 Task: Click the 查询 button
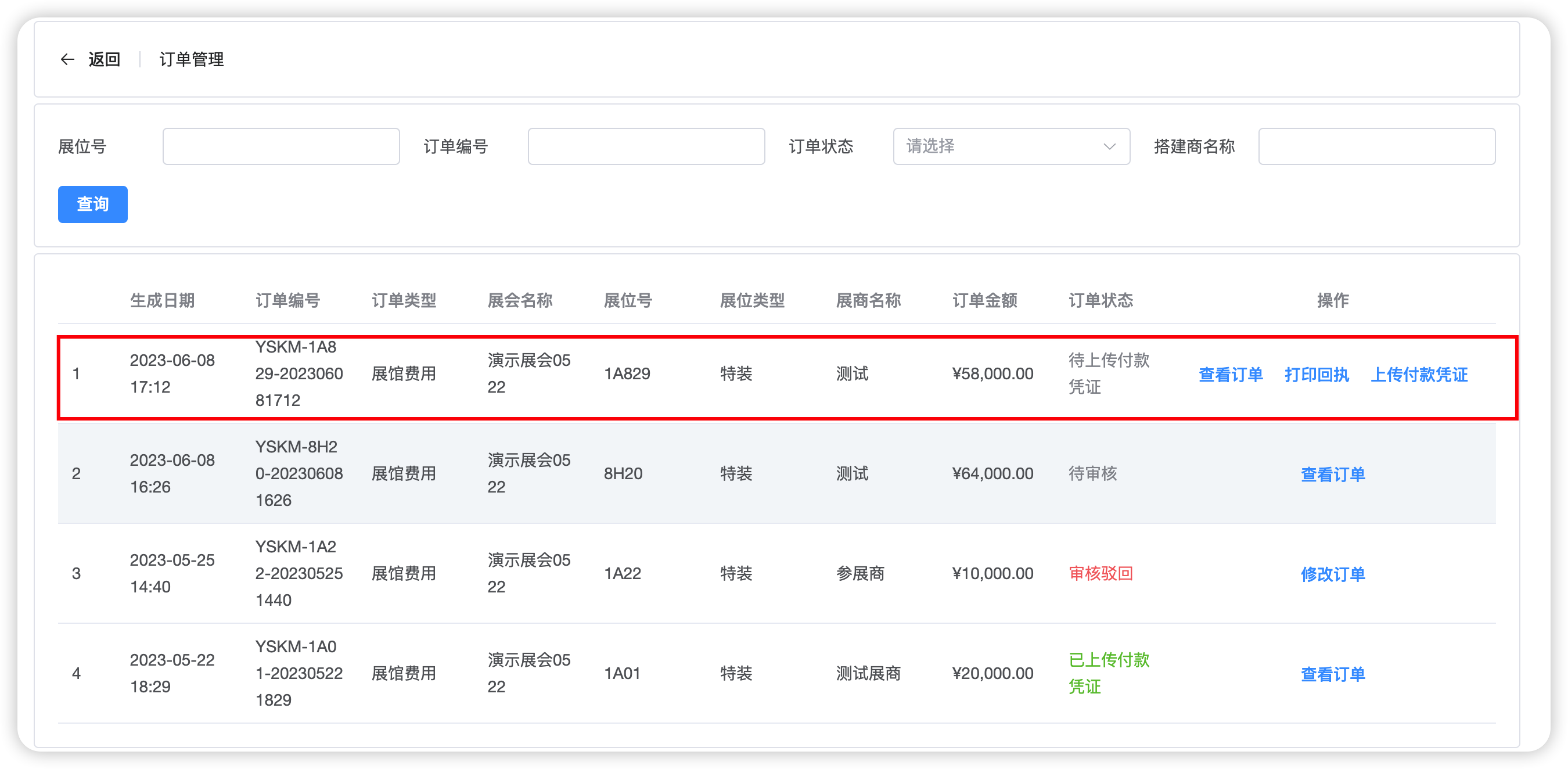(x=92, y=204)
